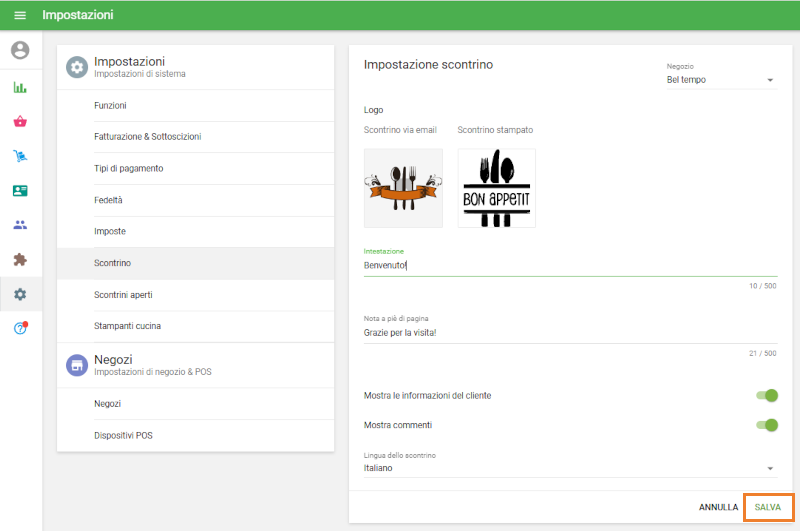
Task: Toggle Mostra le informazioni del cliente switch
Action: pyautogui.click(x=766, y=395)
